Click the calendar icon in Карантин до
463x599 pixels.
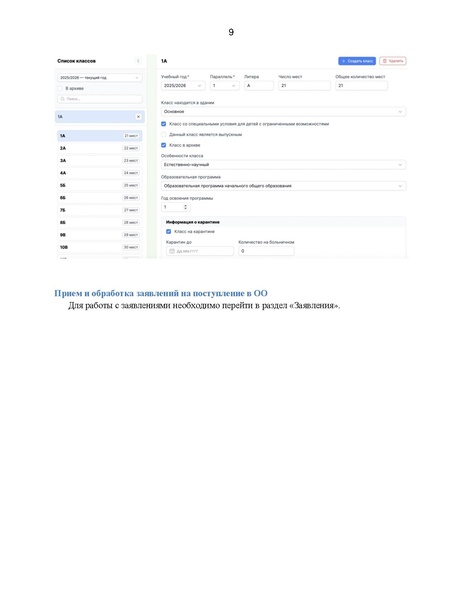[172, 251]
